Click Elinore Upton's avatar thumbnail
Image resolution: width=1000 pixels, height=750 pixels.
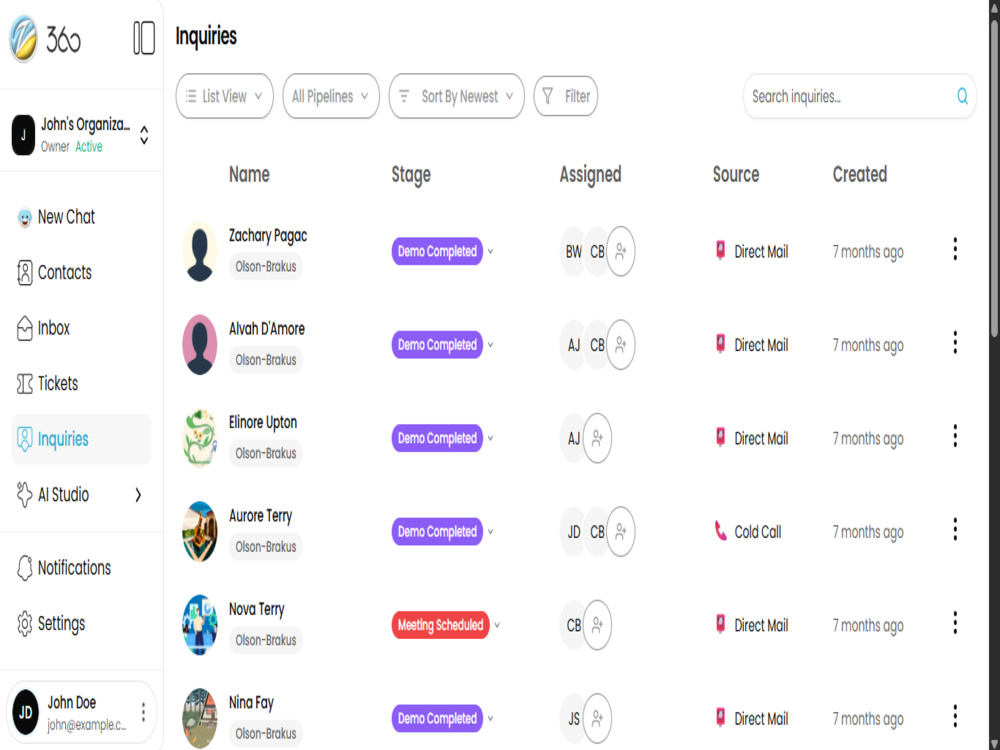click(200, 438)
